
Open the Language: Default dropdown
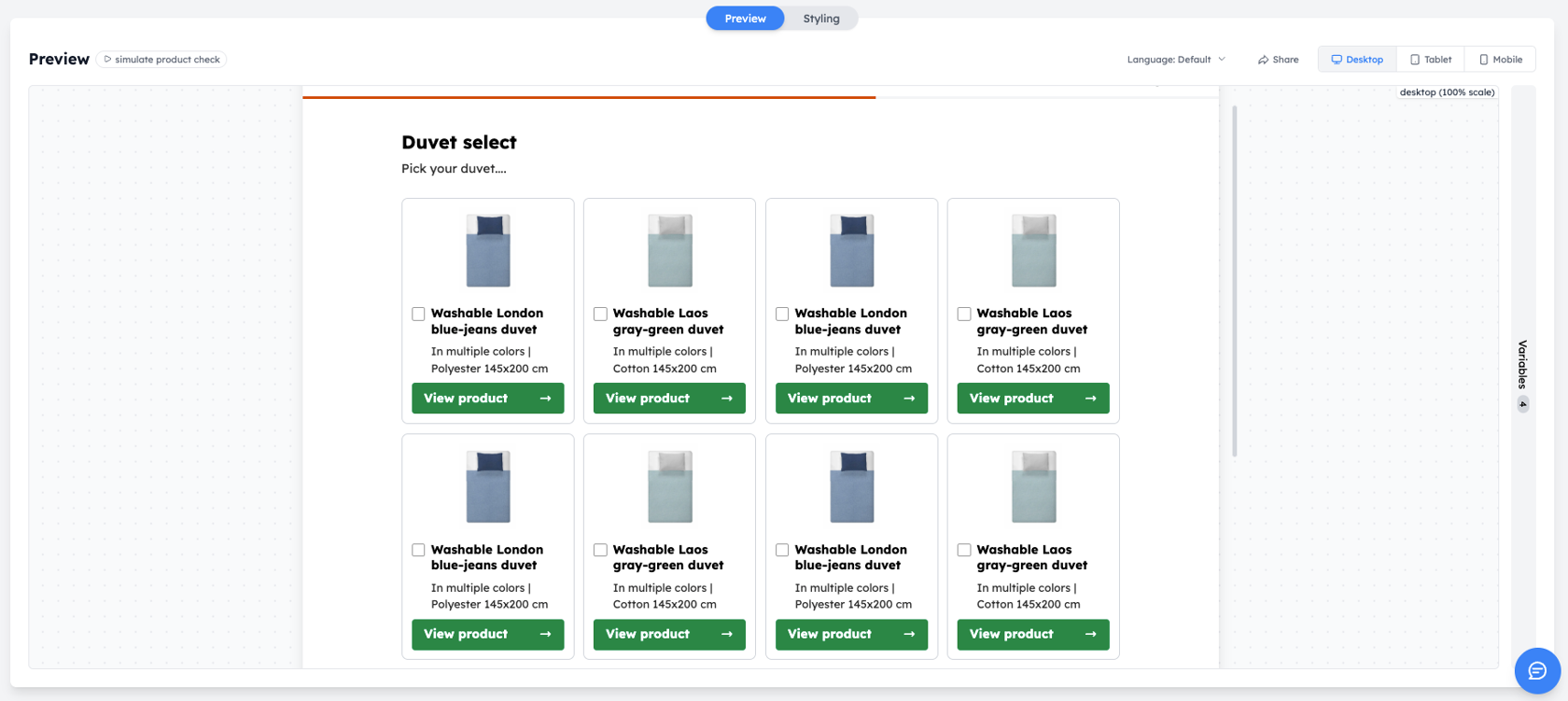1176,60
